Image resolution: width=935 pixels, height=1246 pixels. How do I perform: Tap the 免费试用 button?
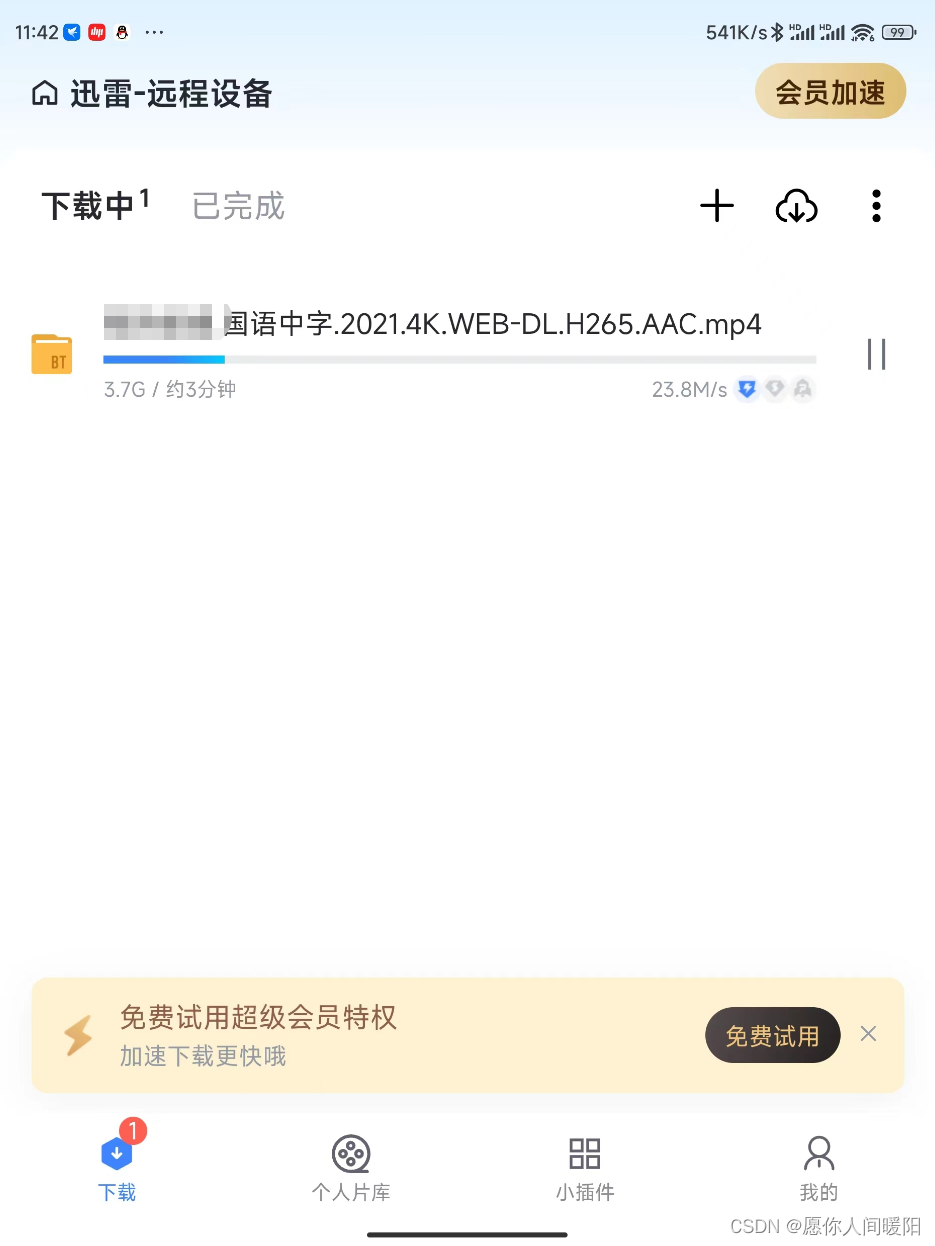[773, 1035]
